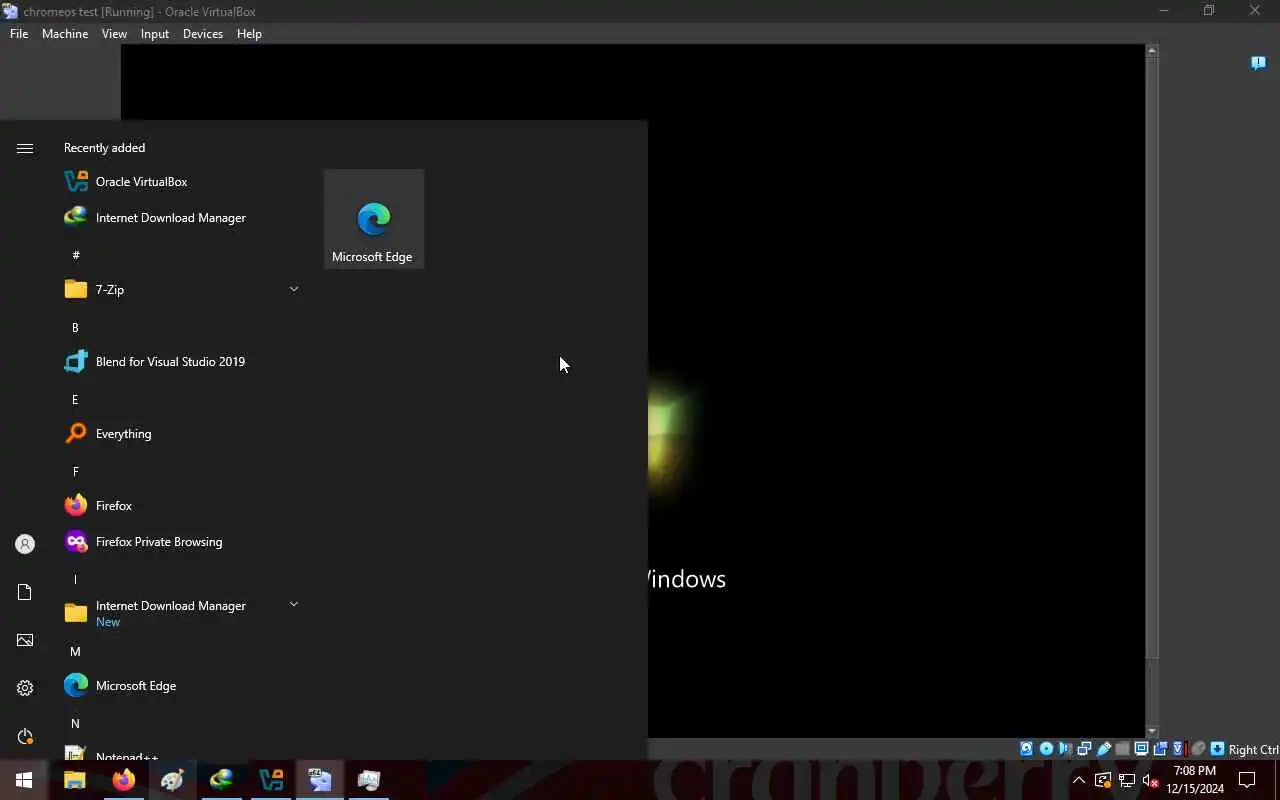Screen dimensions: 1280x800
Task: Open Microsoft Edge in the M section
Action: click(x=180, y=686)
